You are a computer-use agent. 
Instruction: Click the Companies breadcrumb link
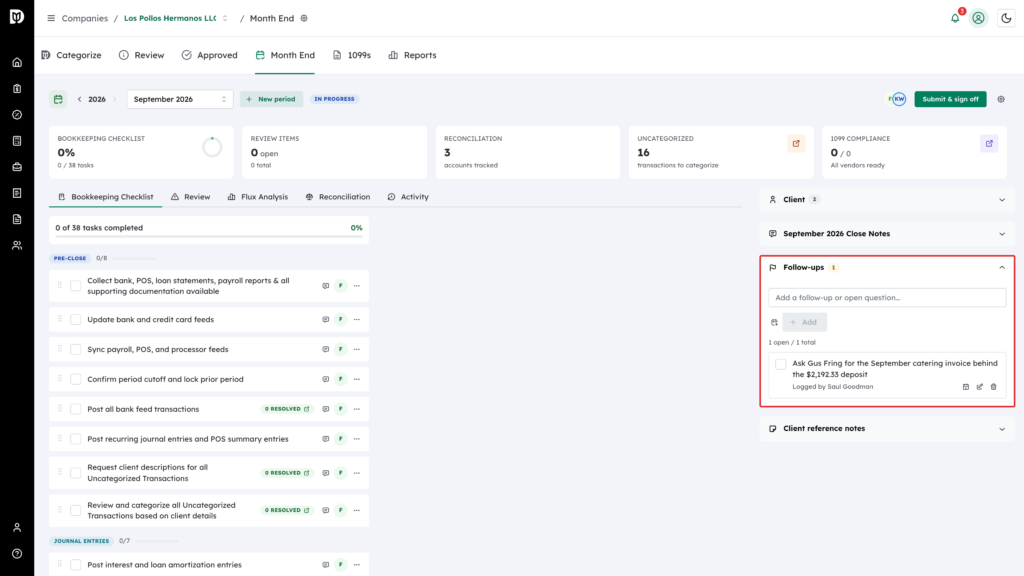pos(85,18)
